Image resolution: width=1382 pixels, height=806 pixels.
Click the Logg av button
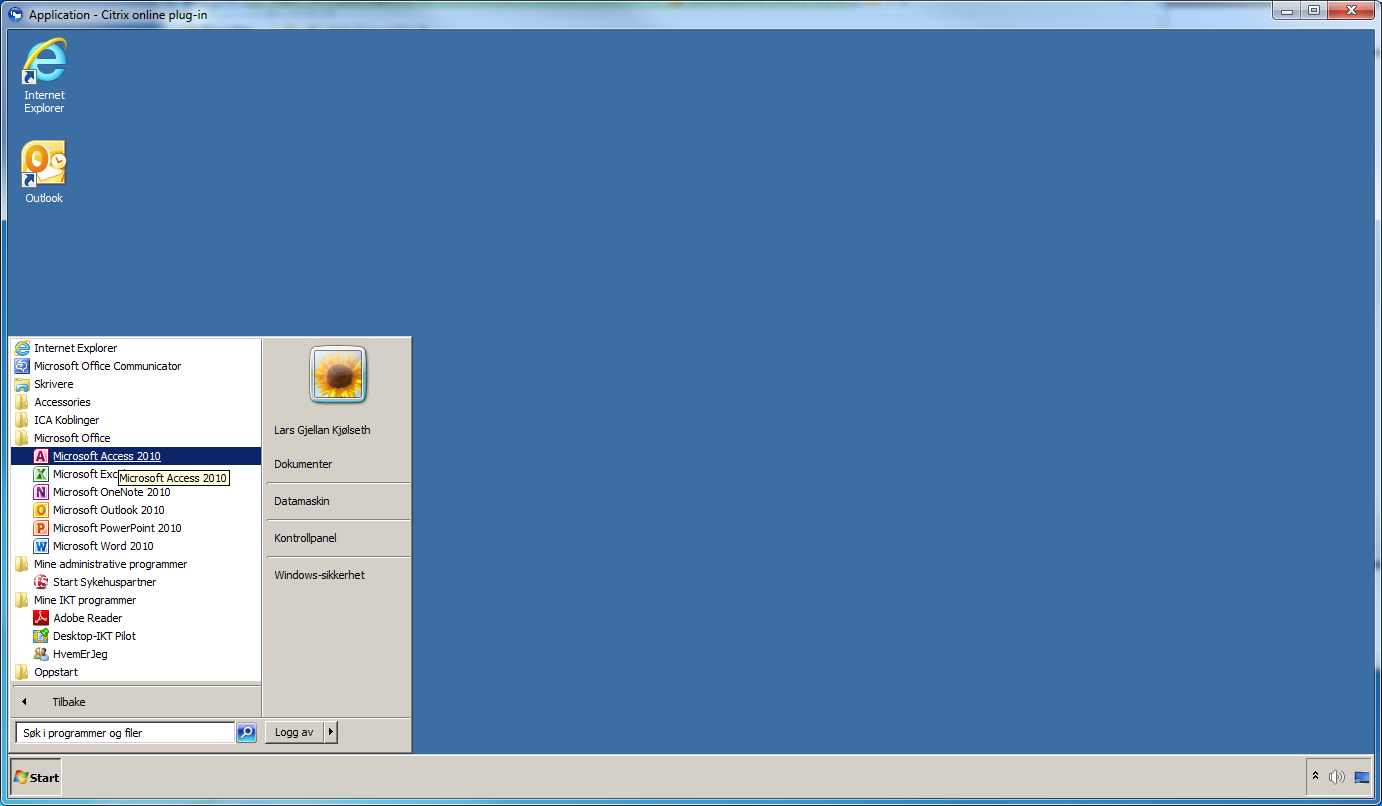(294, 733)
